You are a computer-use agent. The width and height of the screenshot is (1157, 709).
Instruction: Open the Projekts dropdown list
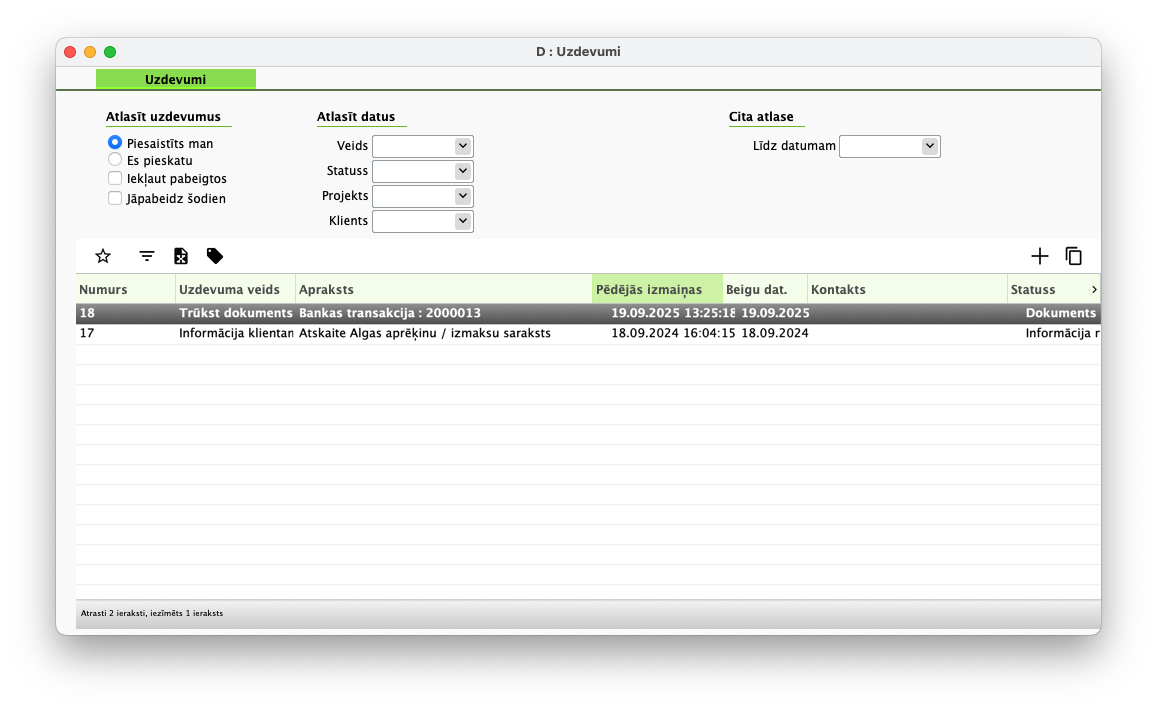tap(462, 196)
